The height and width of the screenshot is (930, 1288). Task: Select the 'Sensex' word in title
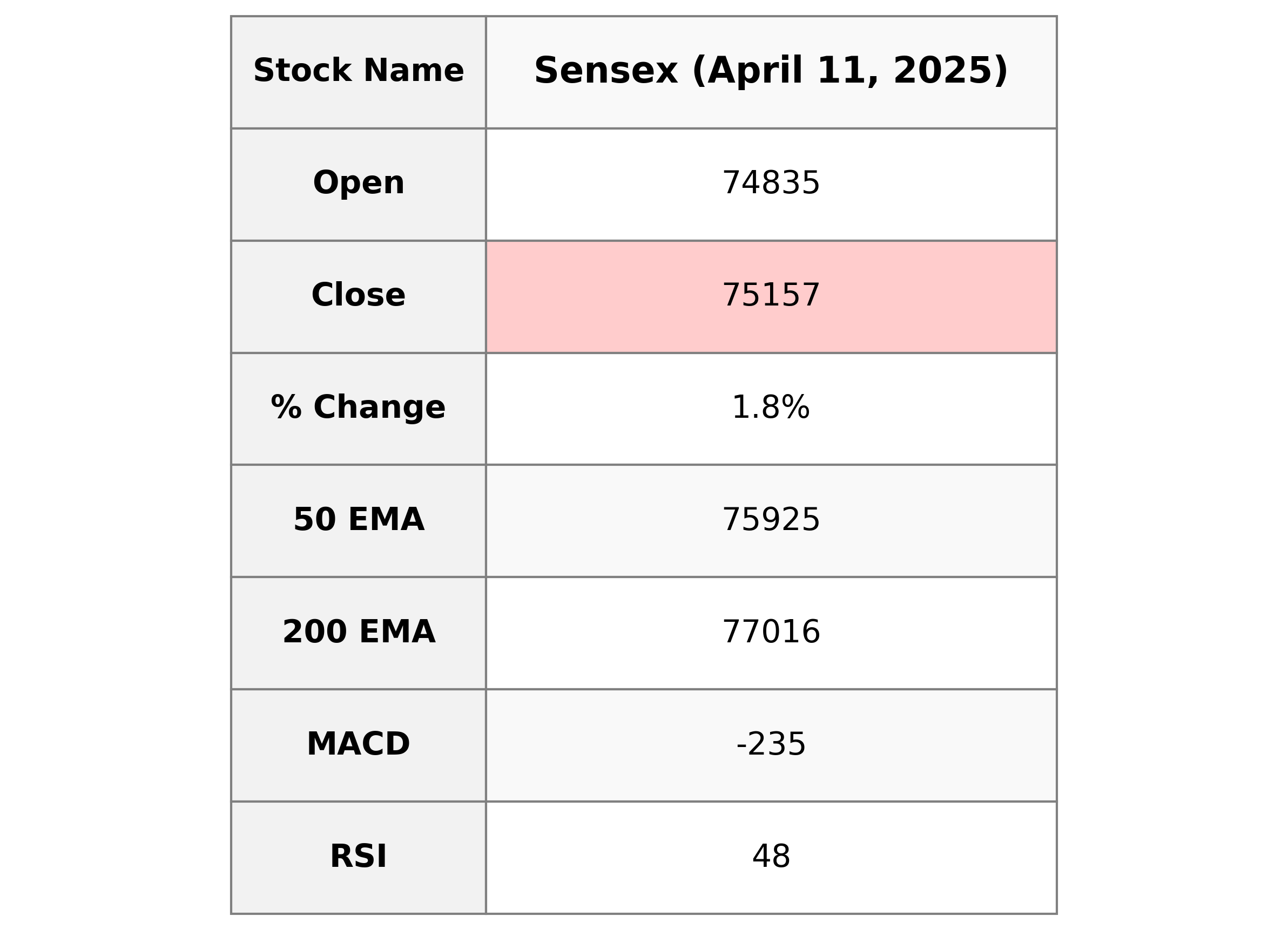tap(606, 71)
